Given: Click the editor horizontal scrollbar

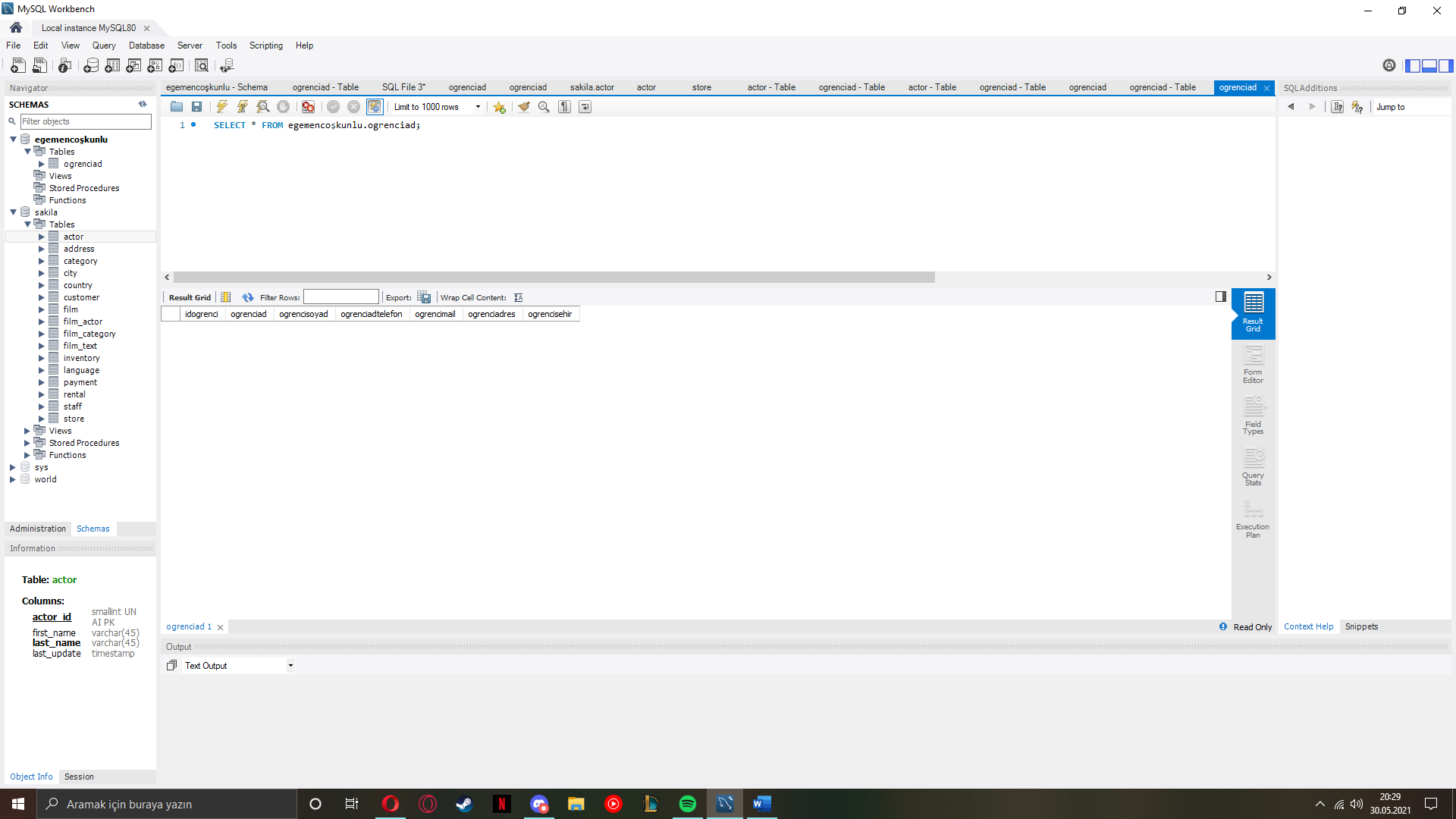Looking at the screenshot, I should point(554,278).
